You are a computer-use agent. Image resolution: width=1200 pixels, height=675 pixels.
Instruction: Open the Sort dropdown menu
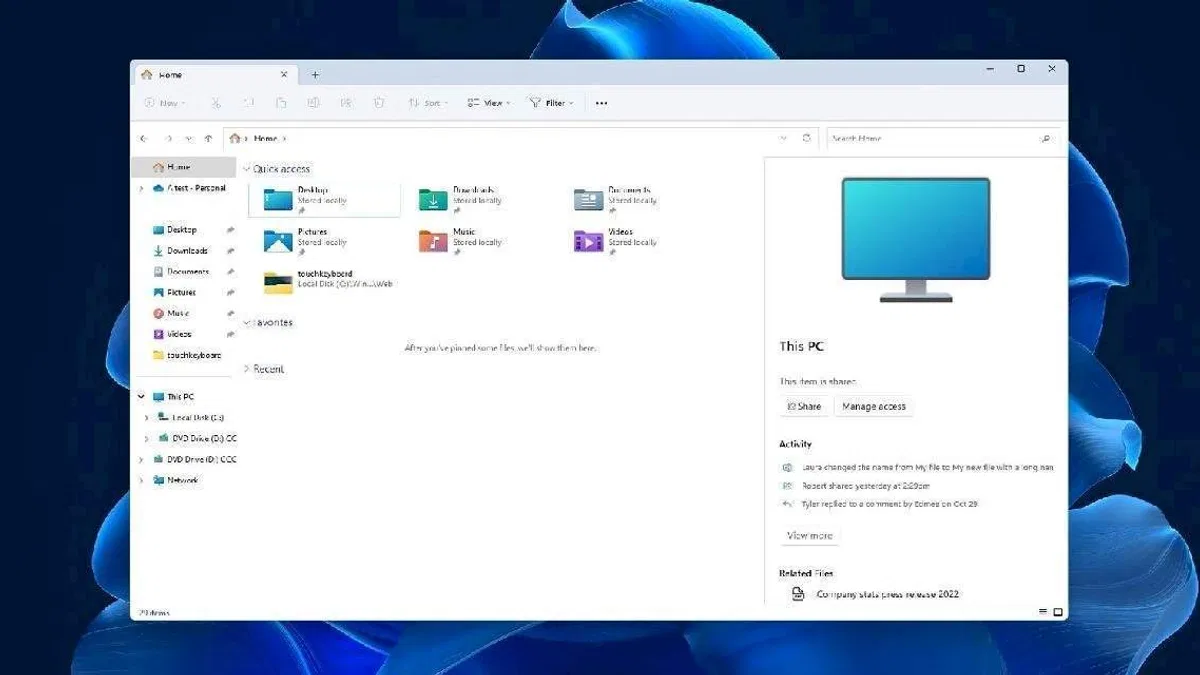coord(428,103)
